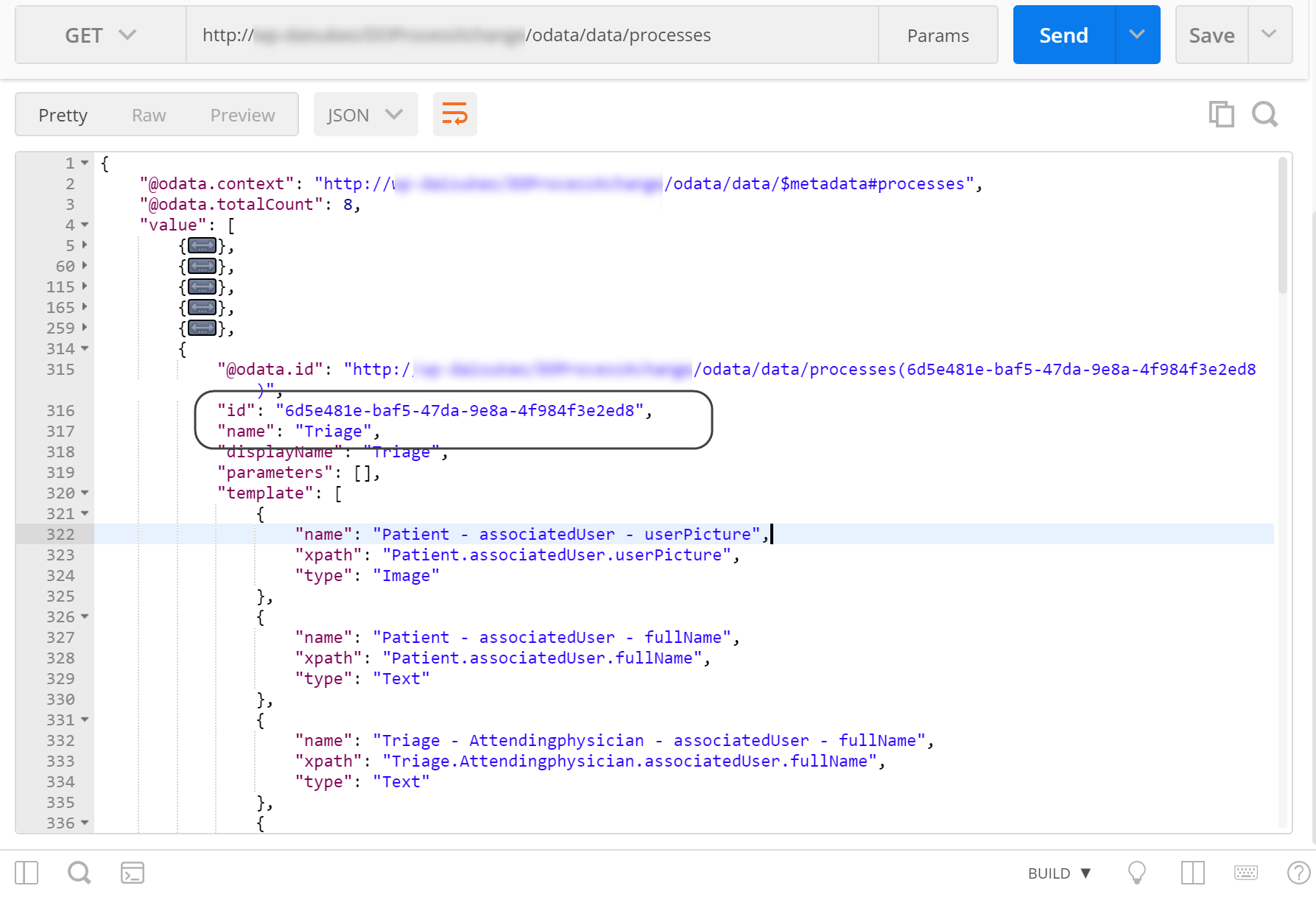Collapse root object at line 1

(85, 163)
